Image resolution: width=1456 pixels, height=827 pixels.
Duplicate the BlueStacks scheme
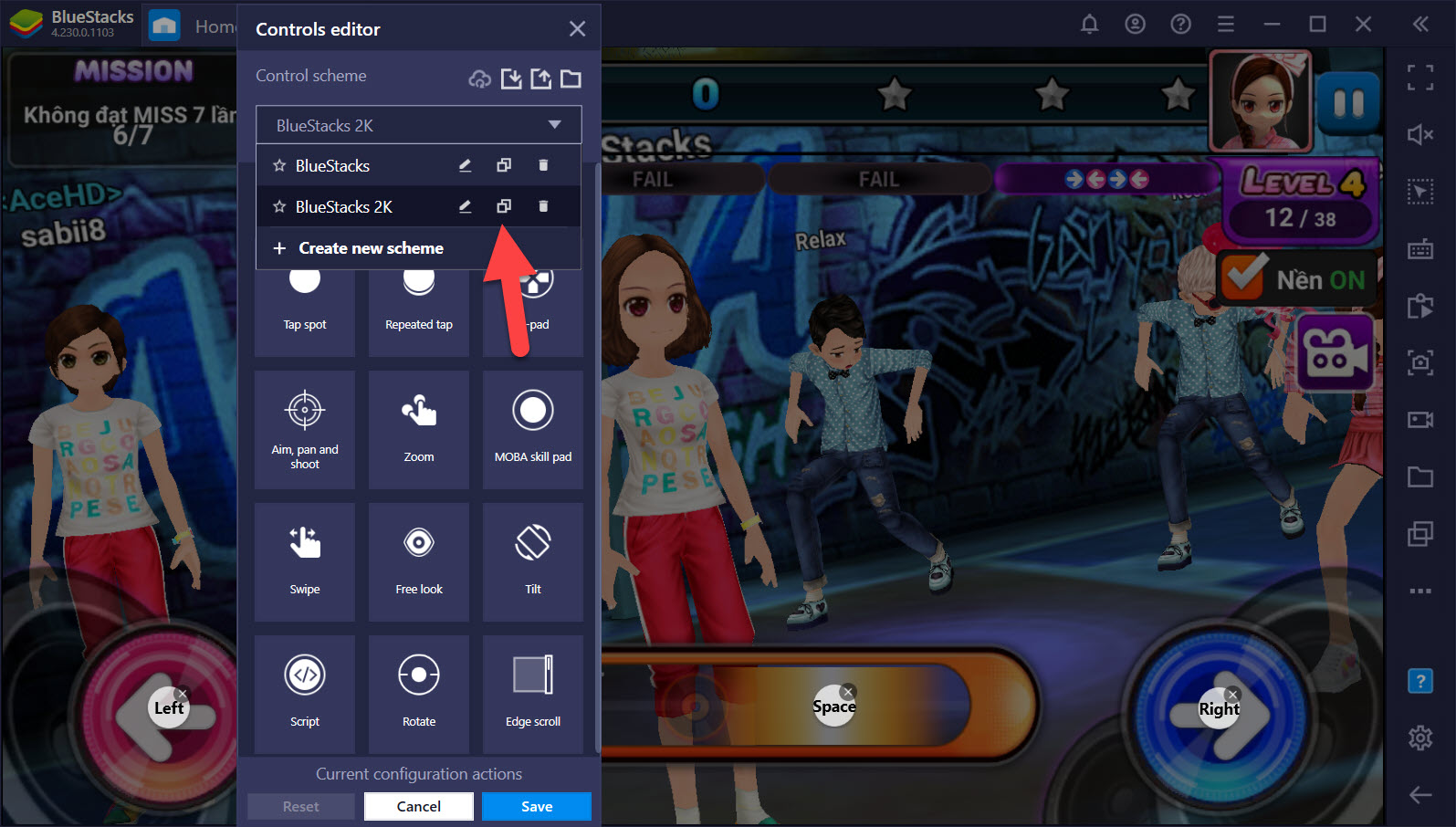pyautogui.click(x=504, y=165)
